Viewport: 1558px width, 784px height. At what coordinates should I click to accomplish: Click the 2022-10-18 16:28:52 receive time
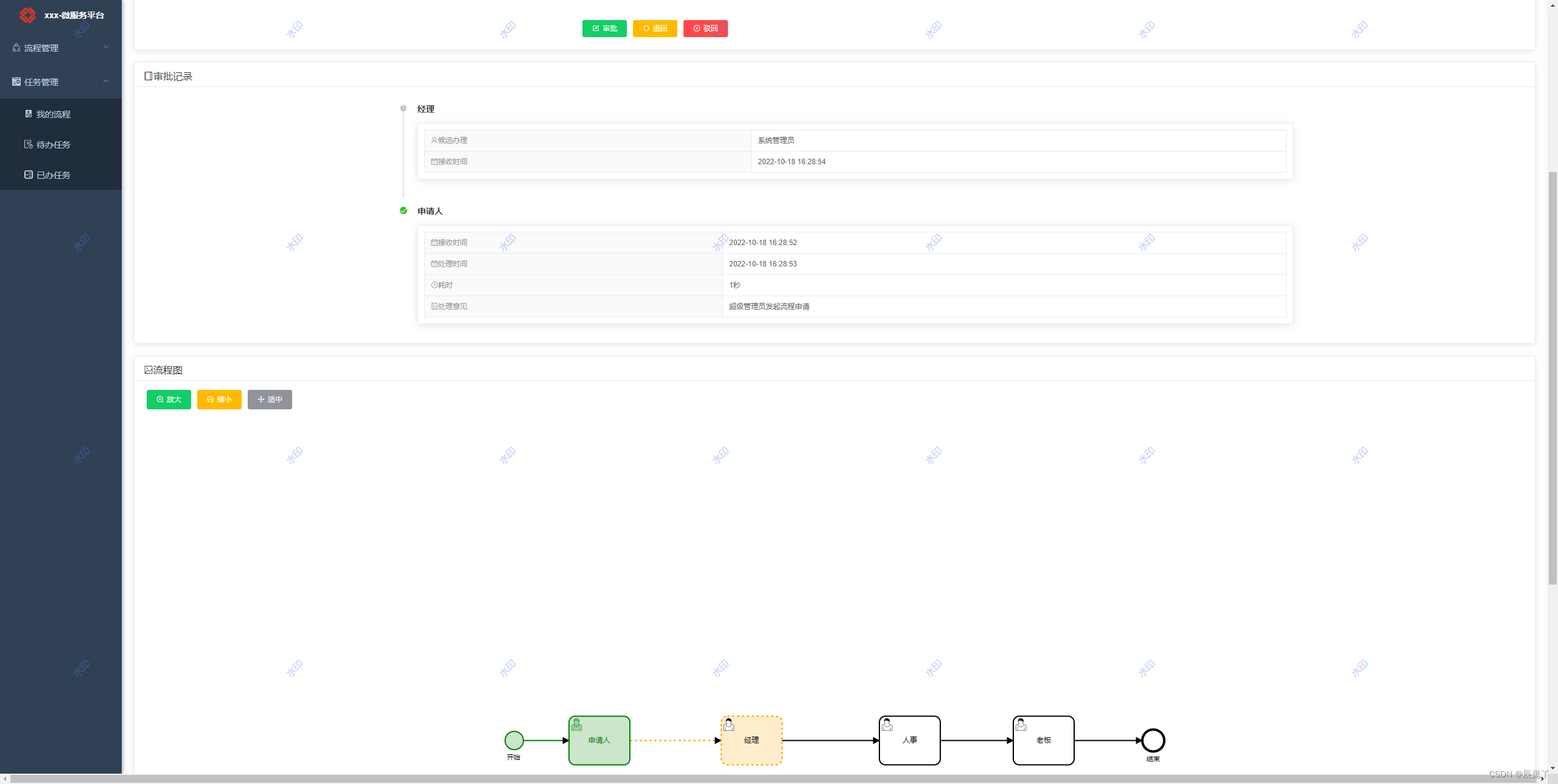763,242
